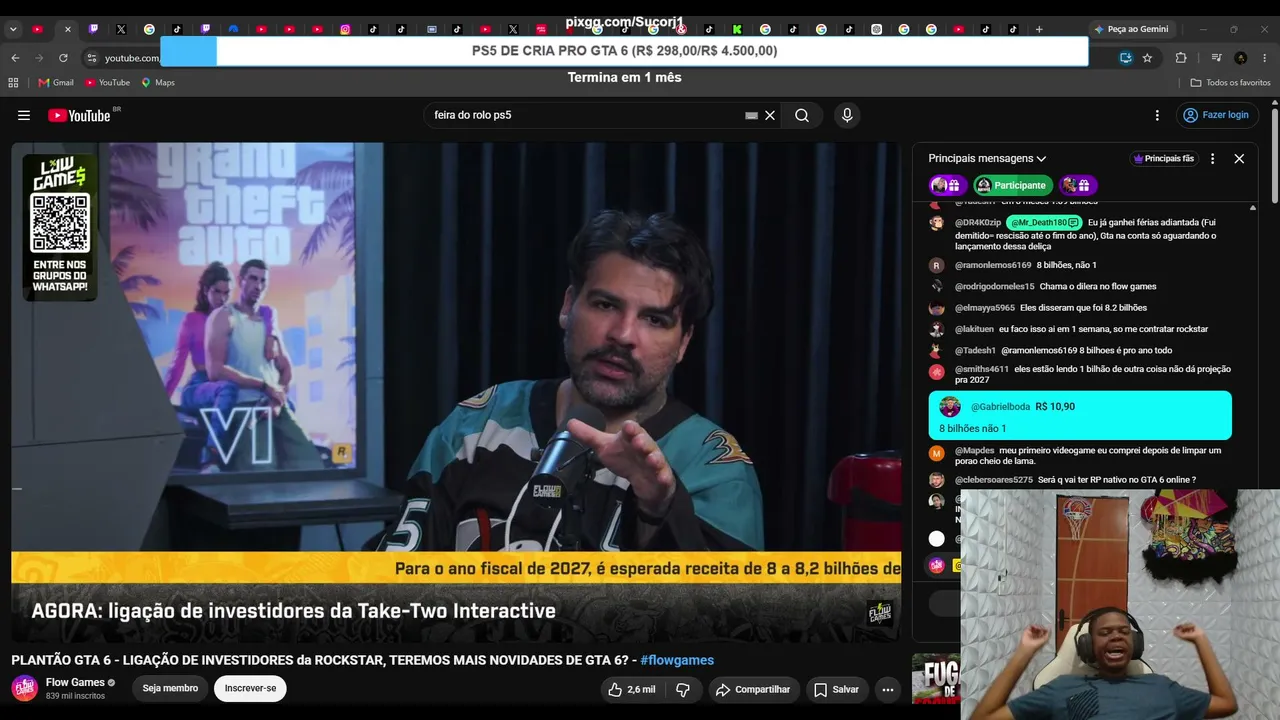Click username @clebersoares5275 in chat
Viewport: 1280px width, 720px height.
click(994, 480)
